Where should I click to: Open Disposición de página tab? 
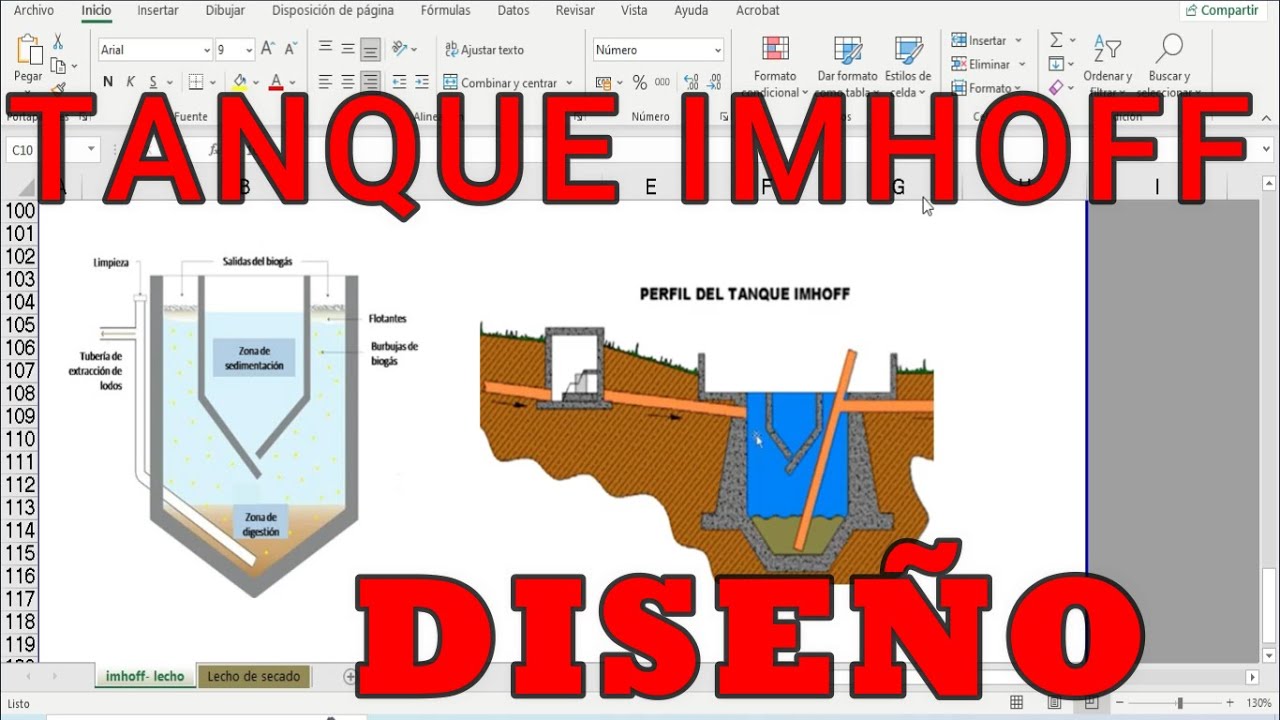[x=333, y=10]
